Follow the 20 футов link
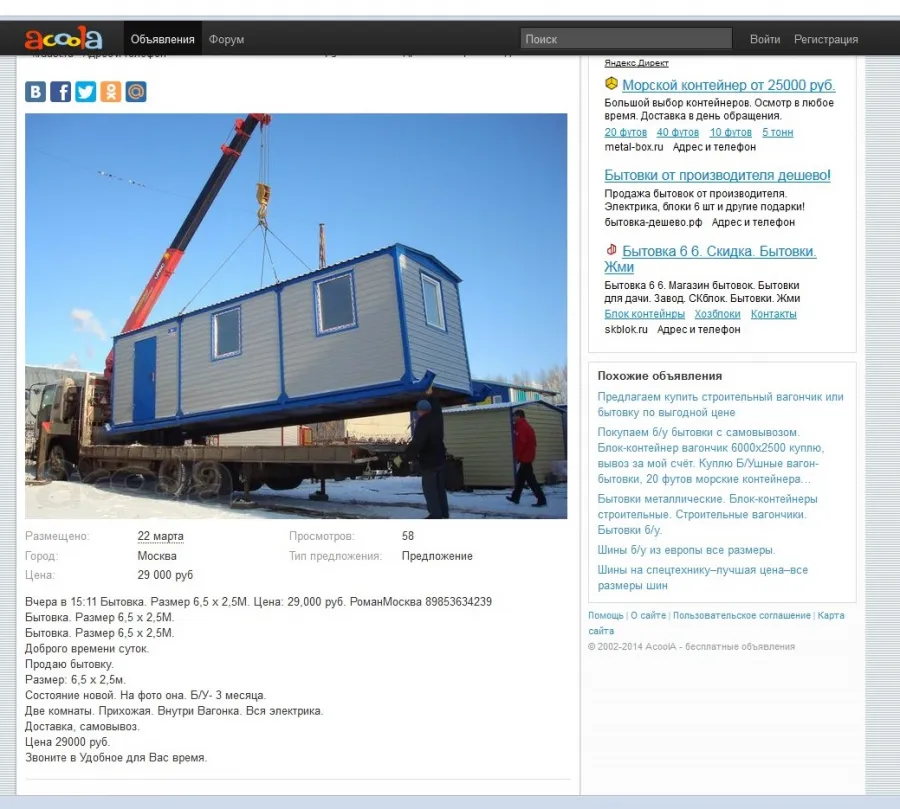 coord(626,132)
